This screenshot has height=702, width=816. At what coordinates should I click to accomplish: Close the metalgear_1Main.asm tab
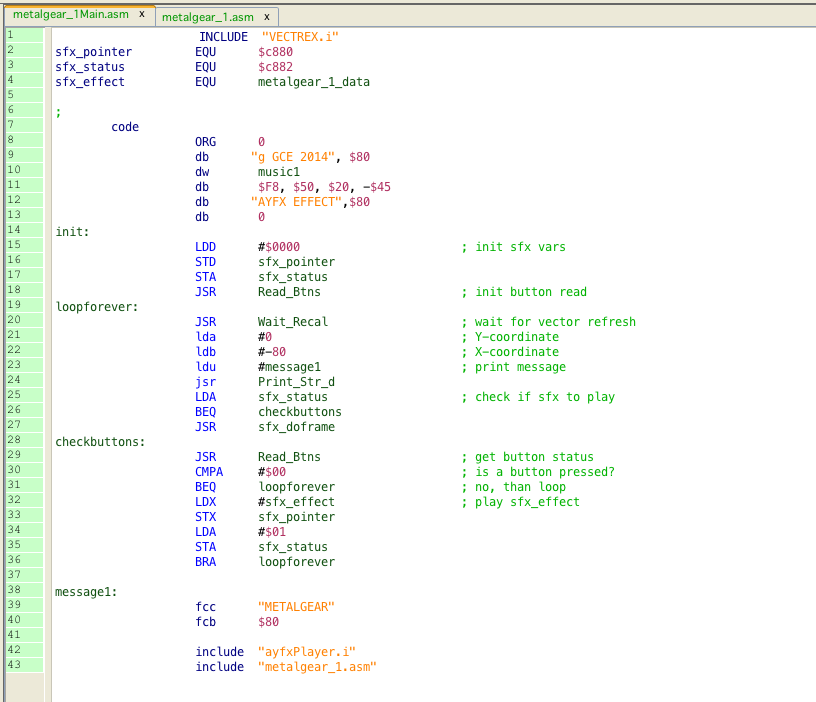[x=142, y=15]
